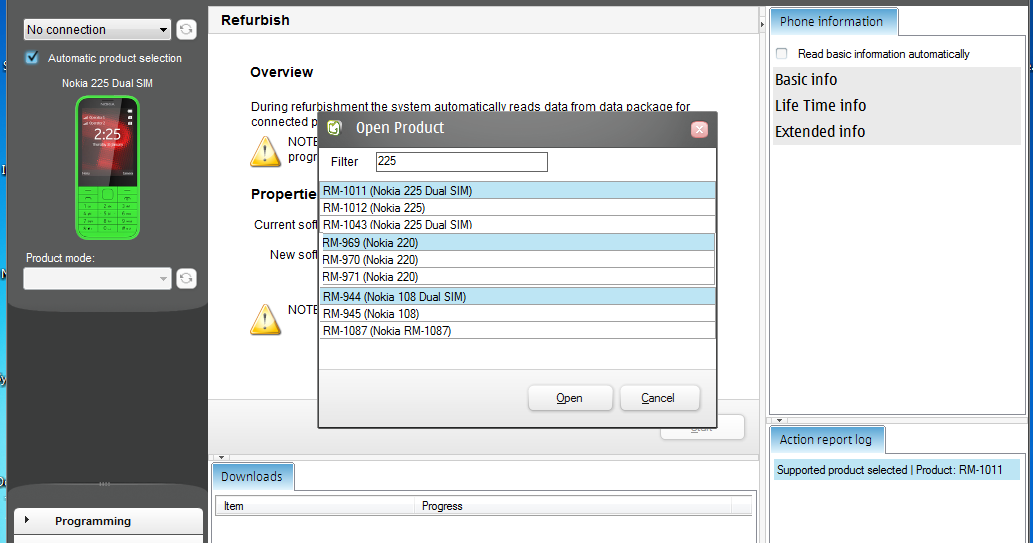Click the Nokia 225 Dual SIM phone image

(x=107, y=168)
